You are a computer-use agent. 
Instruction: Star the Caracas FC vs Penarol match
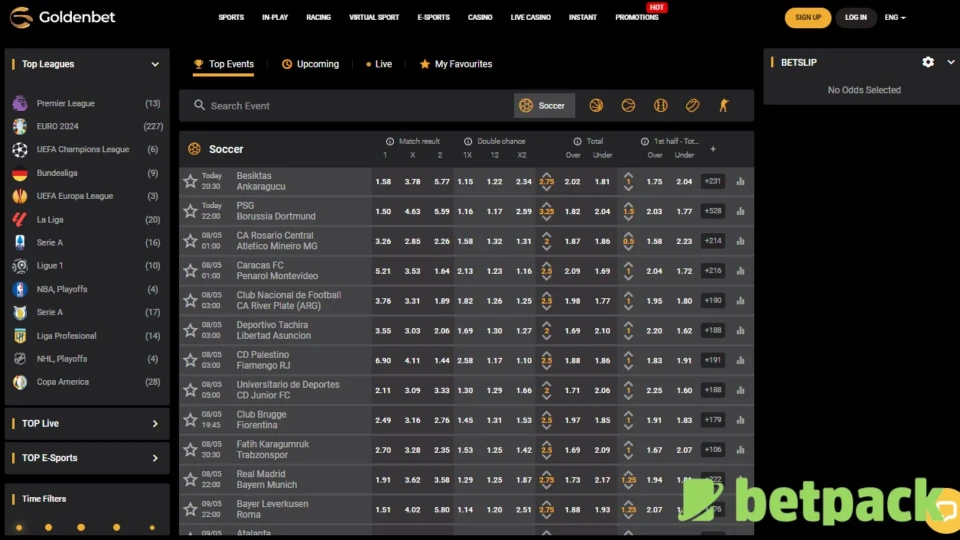190,271
